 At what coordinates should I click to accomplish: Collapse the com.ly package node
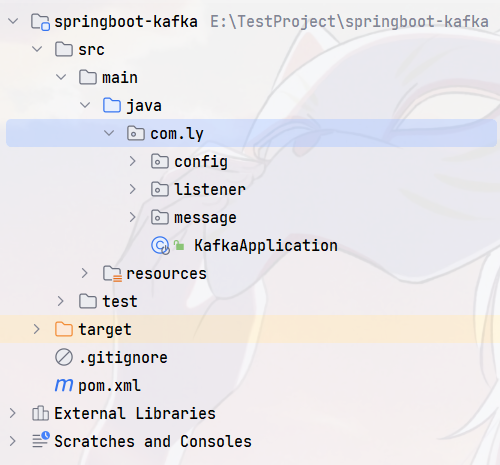(x=109, y=133)
